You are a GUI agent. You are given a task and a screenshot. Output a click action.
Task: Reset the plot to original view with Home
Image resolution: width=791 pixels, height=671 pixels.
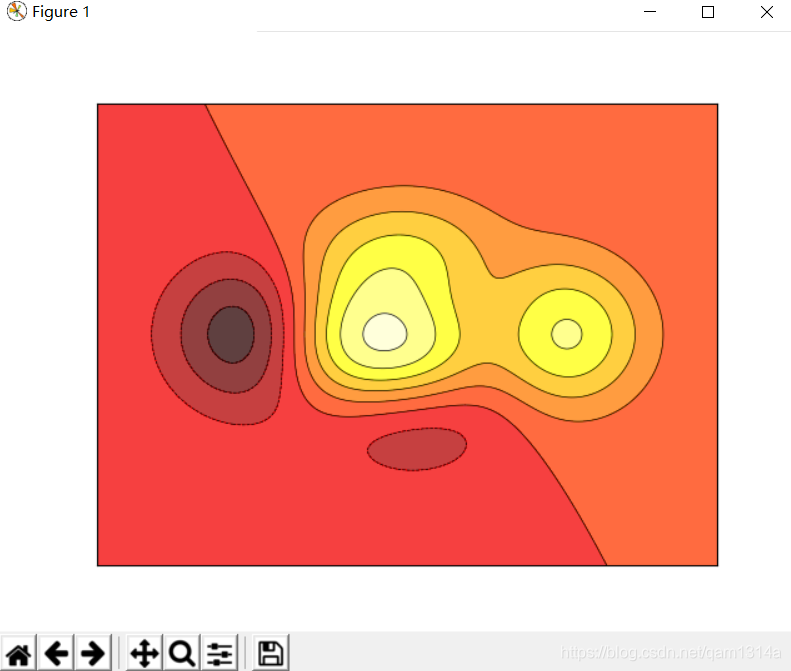coord(19,653)
